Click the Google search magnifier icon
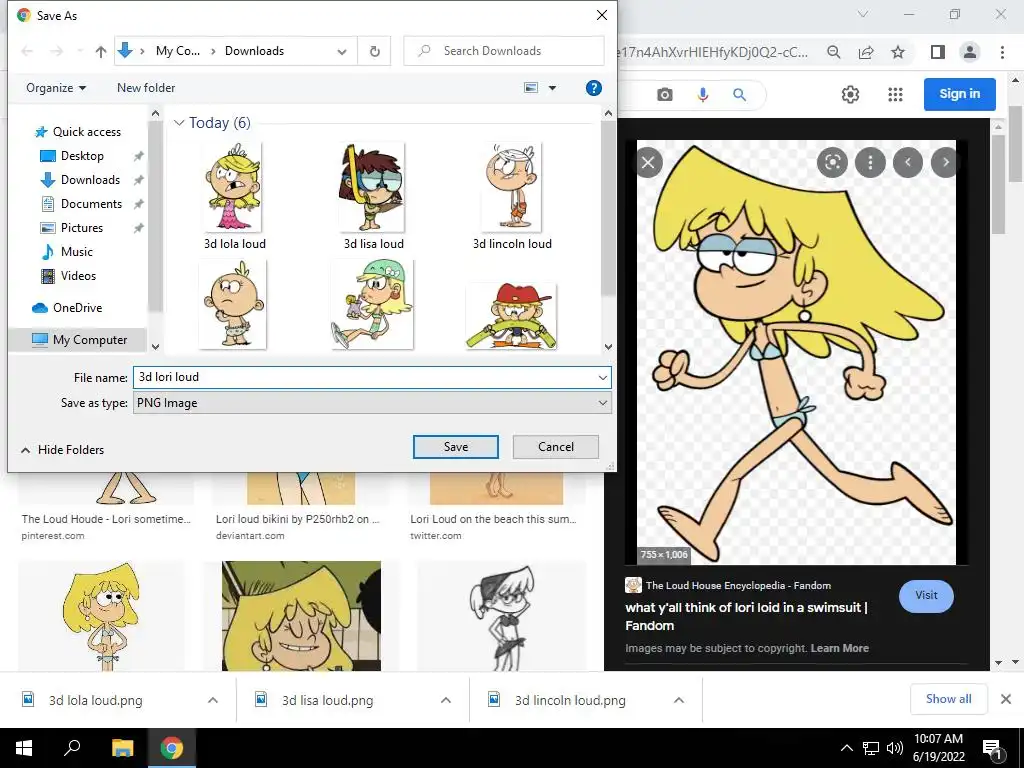The image size is (1024, 768). click(x=739, y=95)
